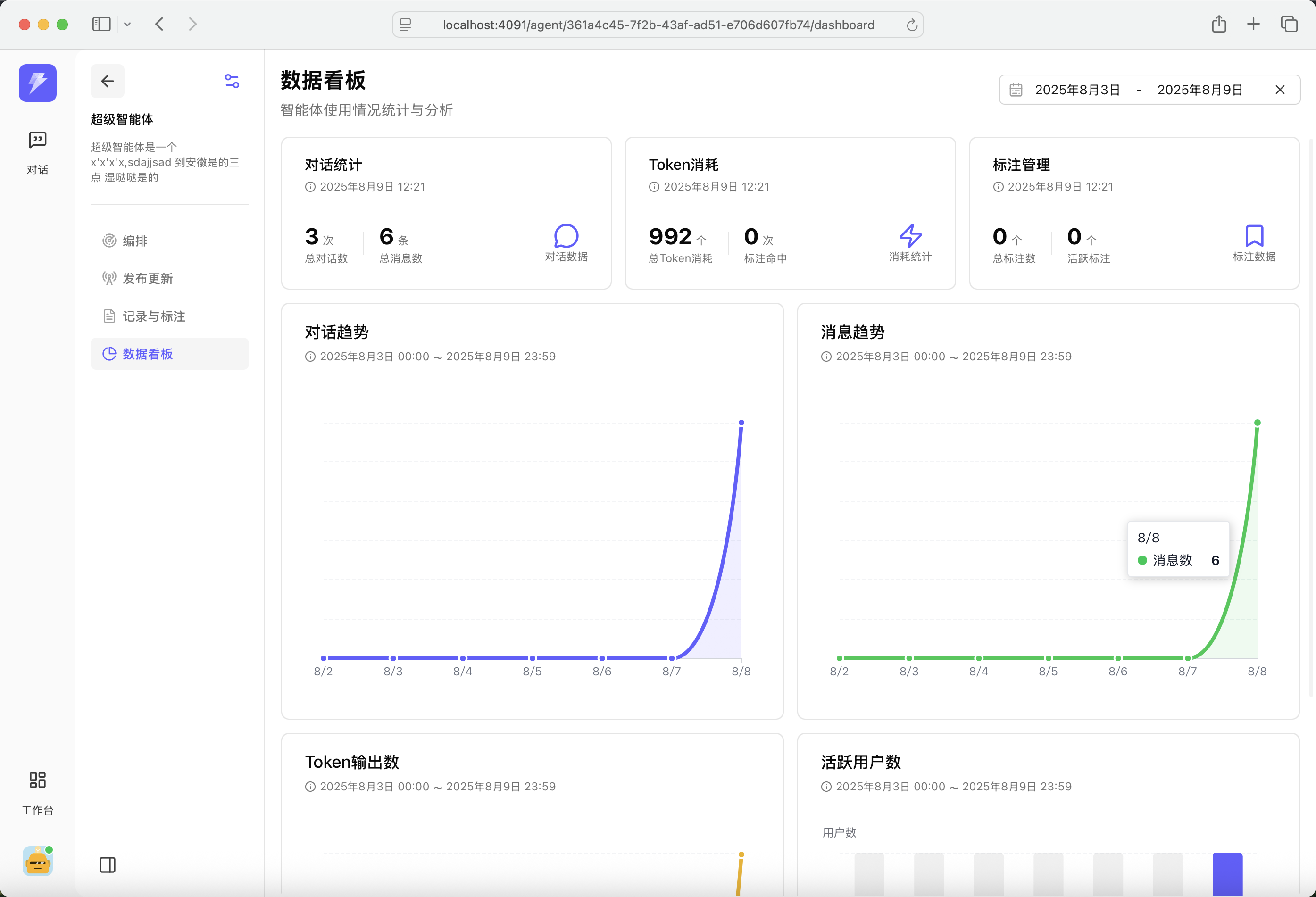Click the 超级智能体 agent title

[122, 119]
